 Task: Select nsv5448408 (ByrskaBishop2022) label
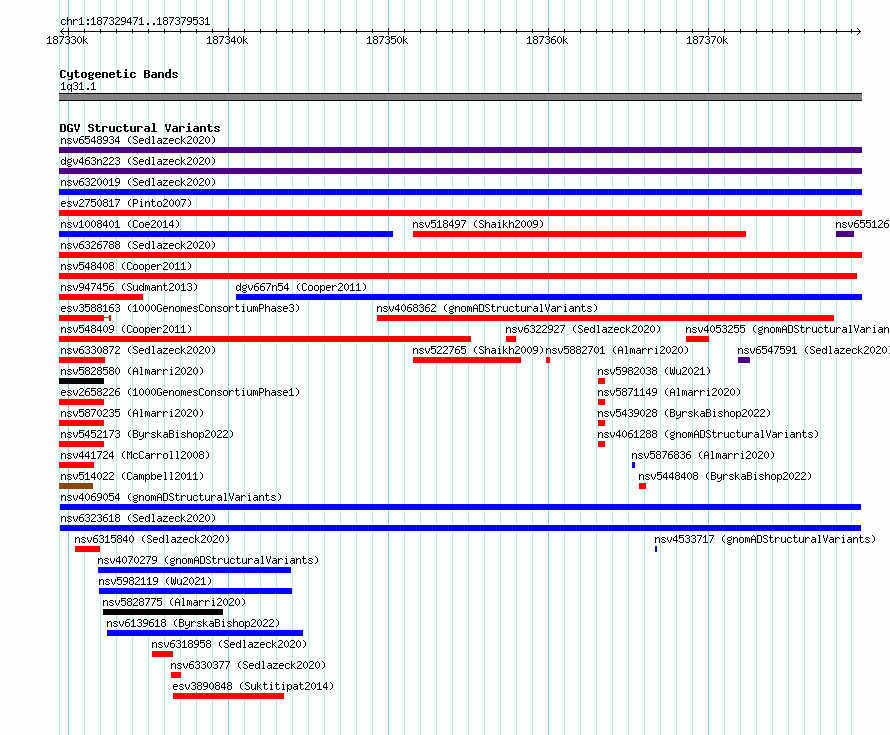(725, 476)
